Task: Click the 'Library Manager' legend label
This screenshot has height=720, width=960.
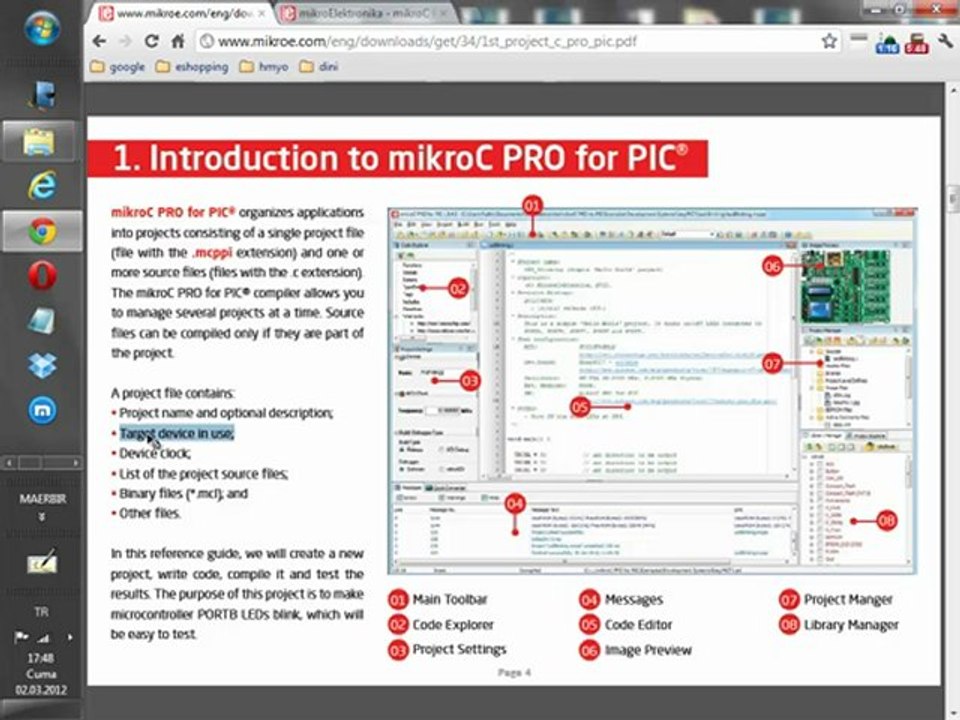Action: (851, 625)
